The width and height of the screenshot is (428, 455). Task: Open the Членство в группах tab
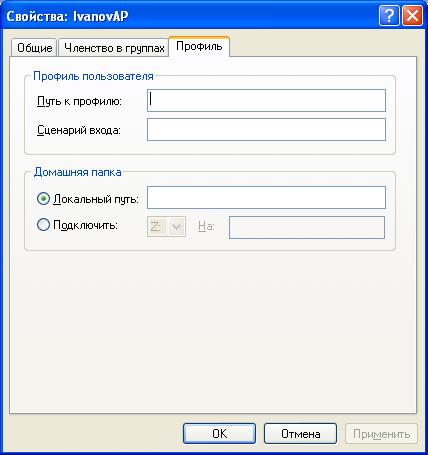tap(114, 48)
